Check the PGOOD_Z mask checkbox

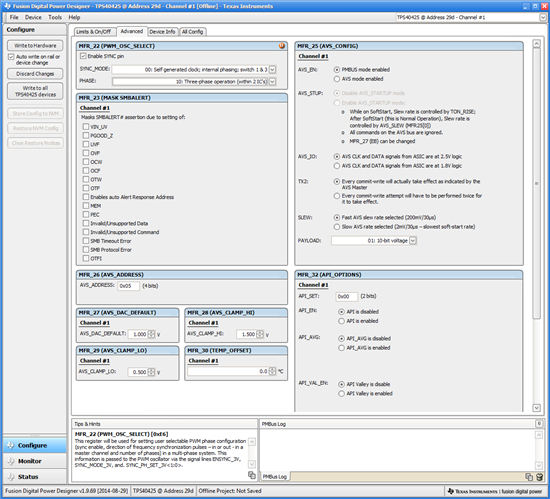click(86, 135)
